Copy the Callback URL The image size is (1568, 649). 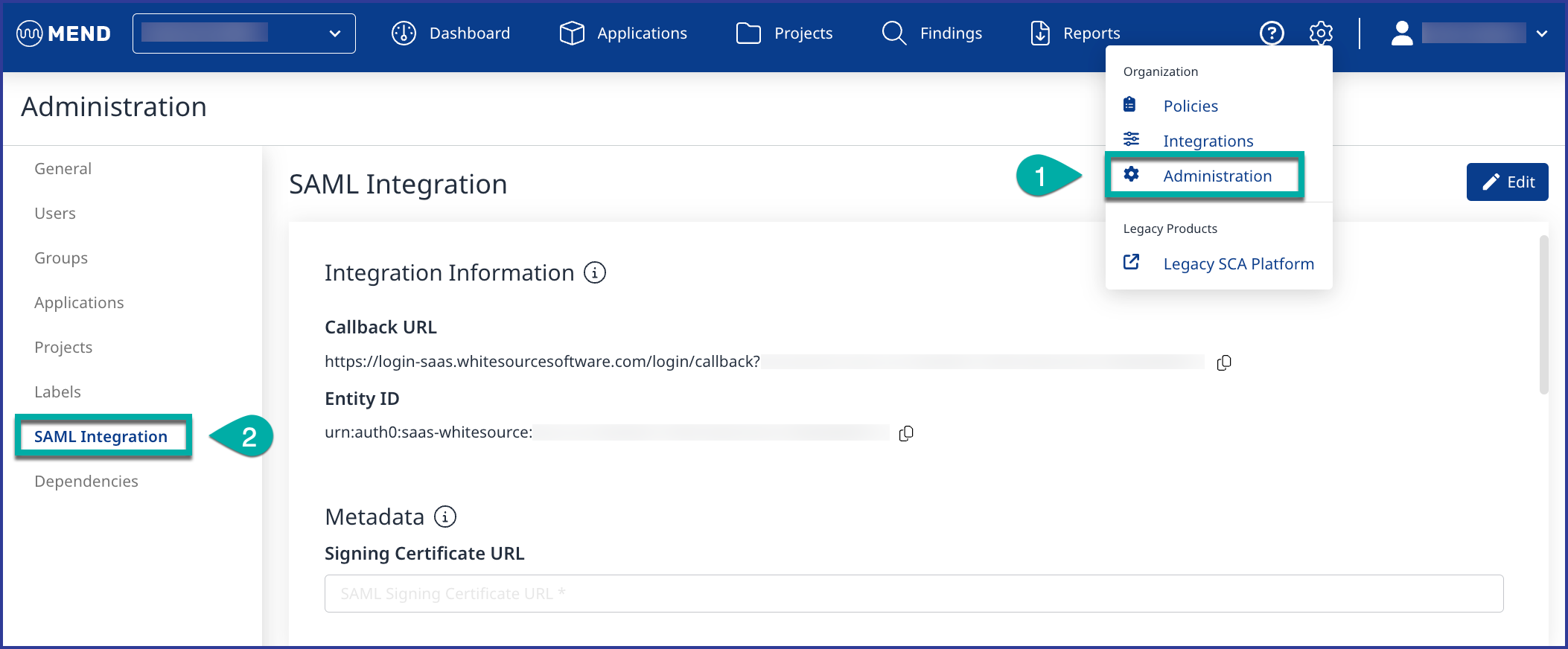[1223, 362]
